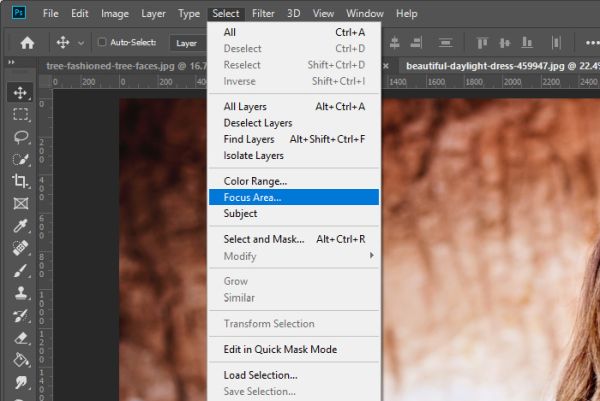Select the Clone Stamp tool

21,293
